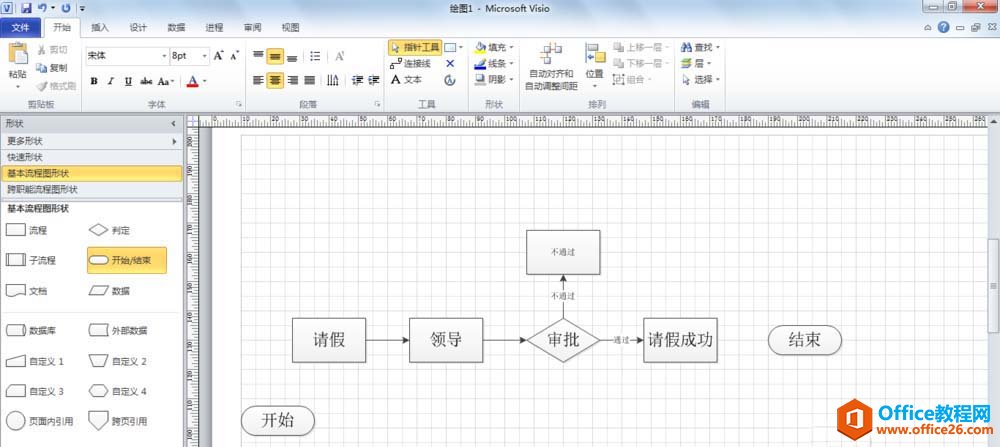Select the Subprocess (子流程) stencil
Viewport: 1000px width, 447px height.
coord(31,260)
